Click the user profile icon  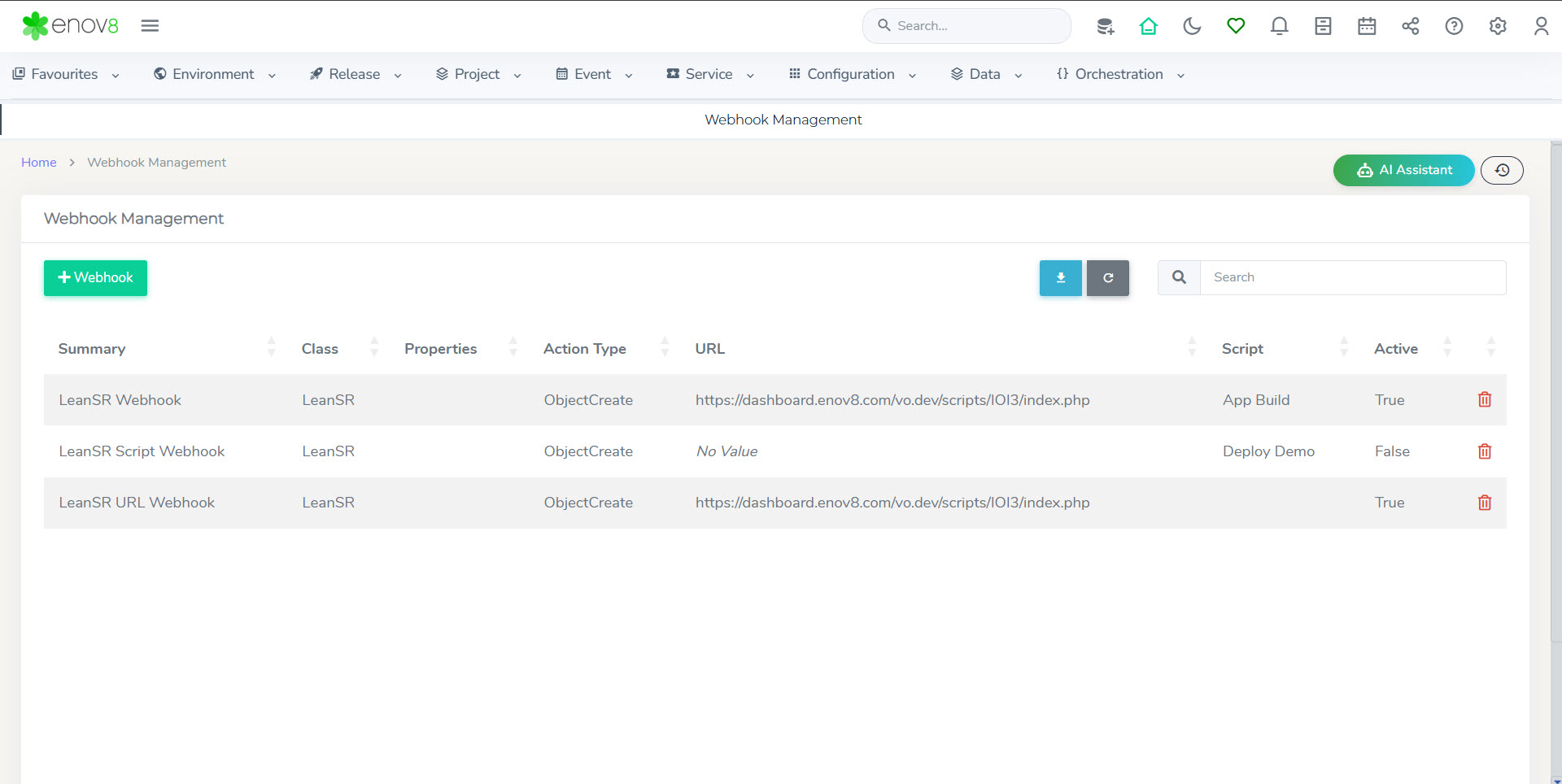point(1541,26)
